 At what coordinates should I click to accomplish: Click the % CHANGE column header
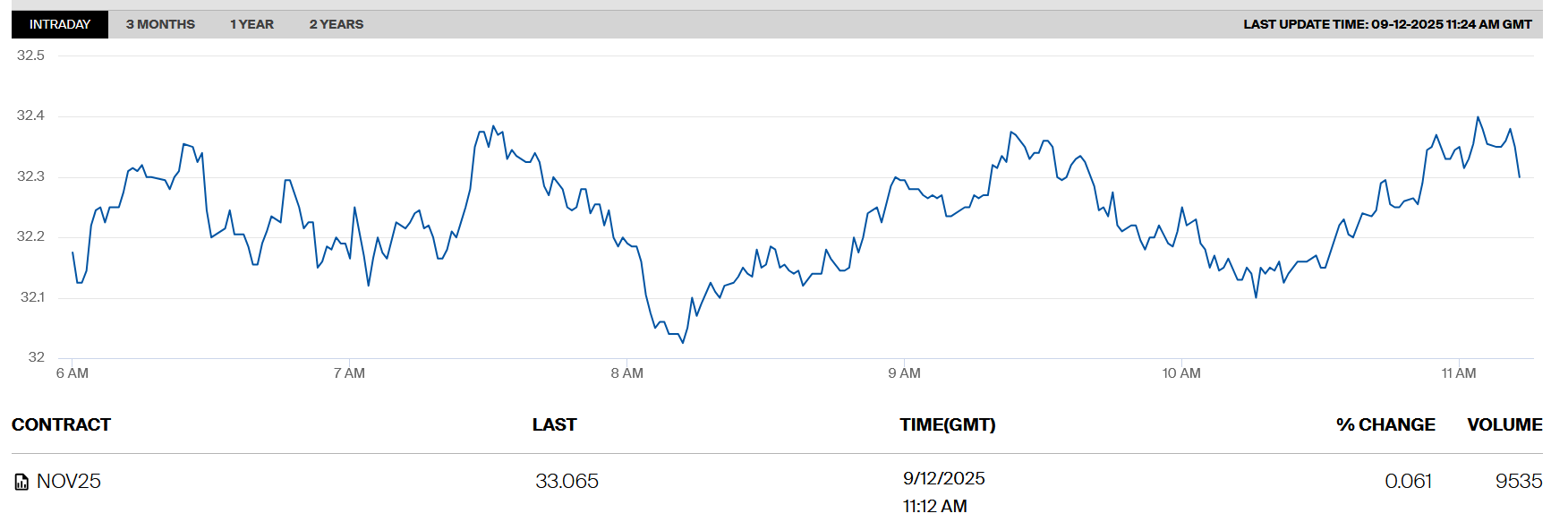click(x=1385, y=424)
